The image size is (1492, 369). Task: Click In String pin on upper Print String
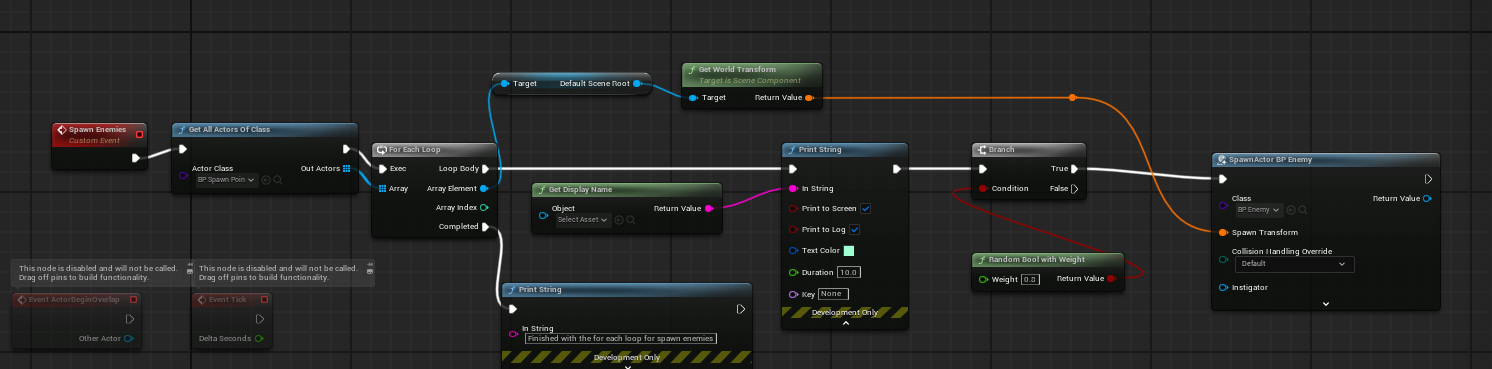click(x=793, y=188)
